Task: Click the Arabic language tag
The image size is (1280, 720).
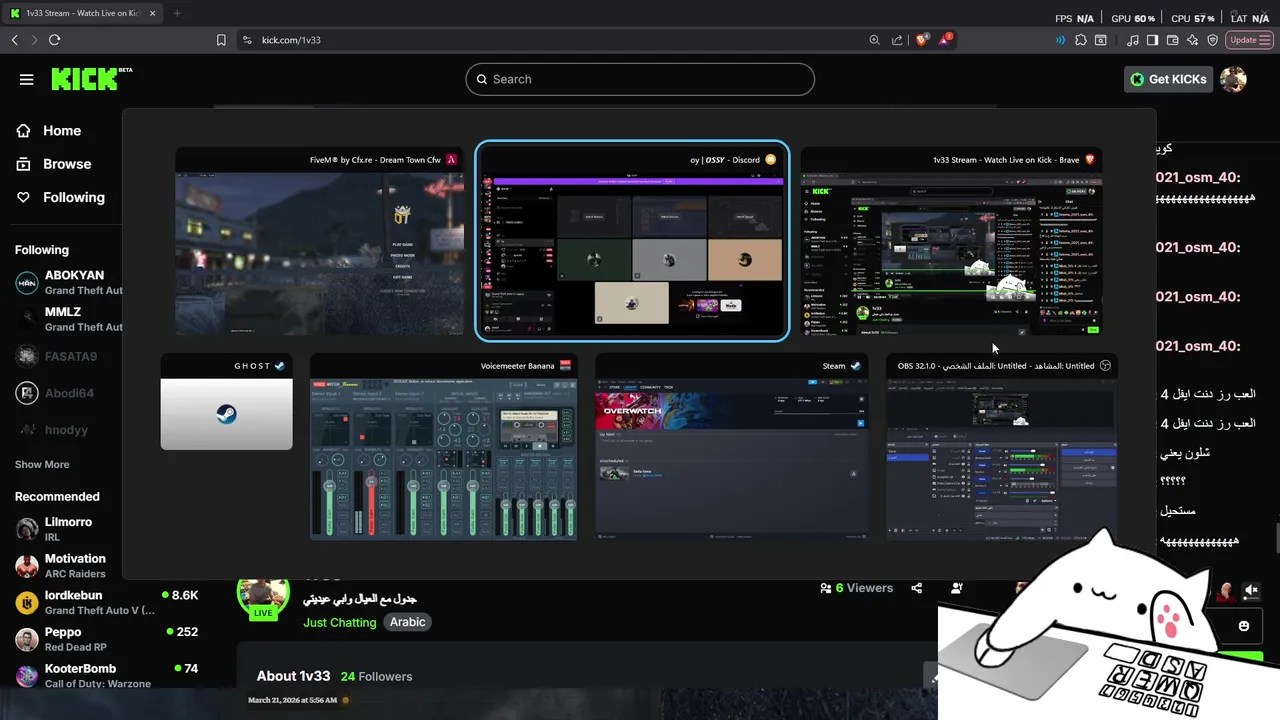Action: [407, 622]
